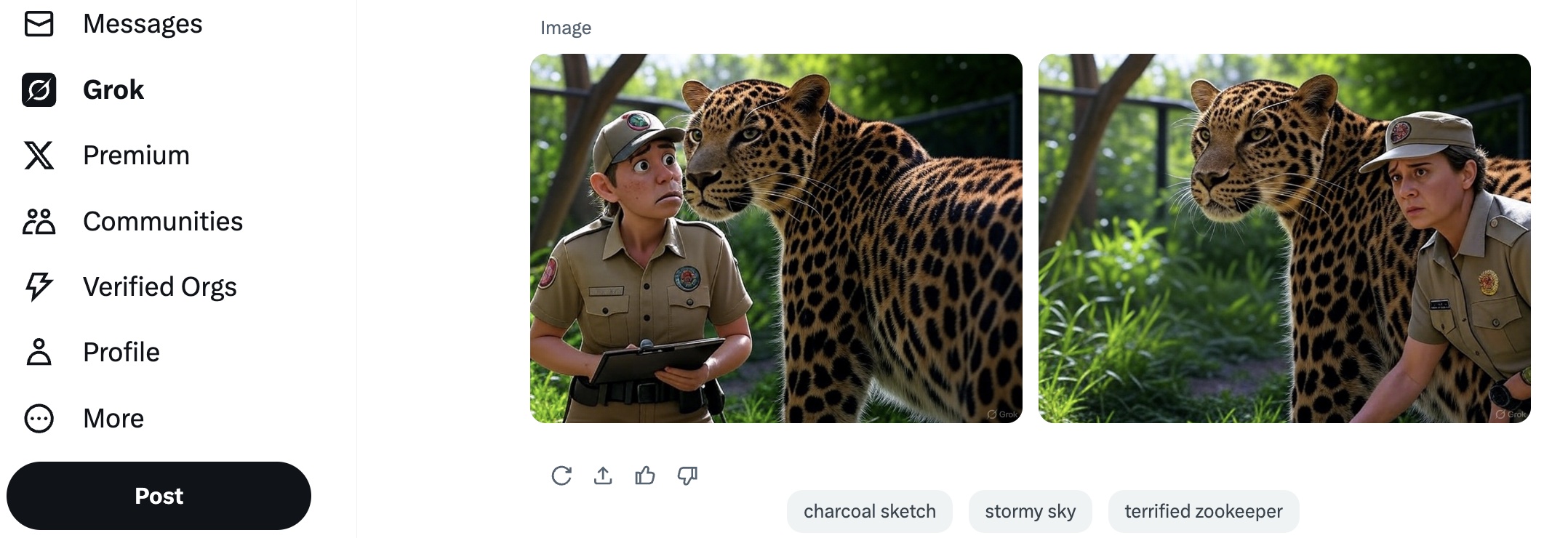Go to the Communities menu label
The width and height of the screenshot is (1568, 538).
[x=163, y=222]
